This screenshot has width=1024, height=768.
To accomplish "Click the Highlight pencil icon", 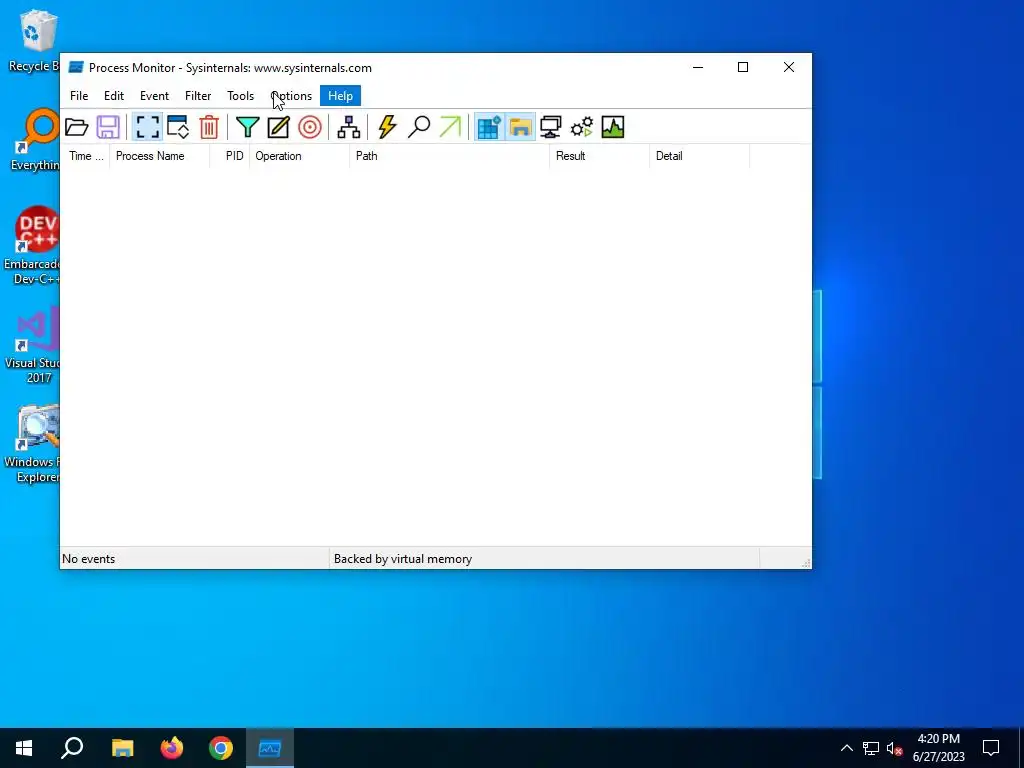I will click(x=278, y=127).
